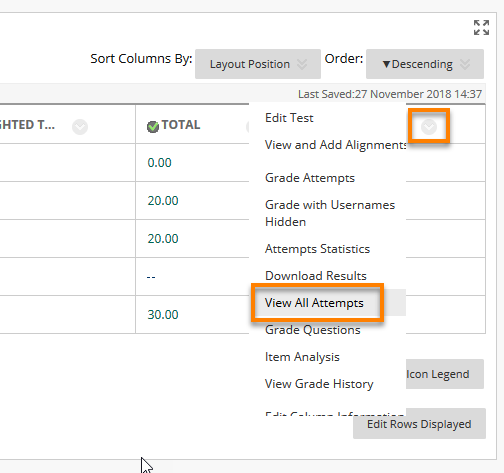This screenshot has width=504, height=473.
Task: Select Grade Attempts menu entry
Action: pos(310,178)
